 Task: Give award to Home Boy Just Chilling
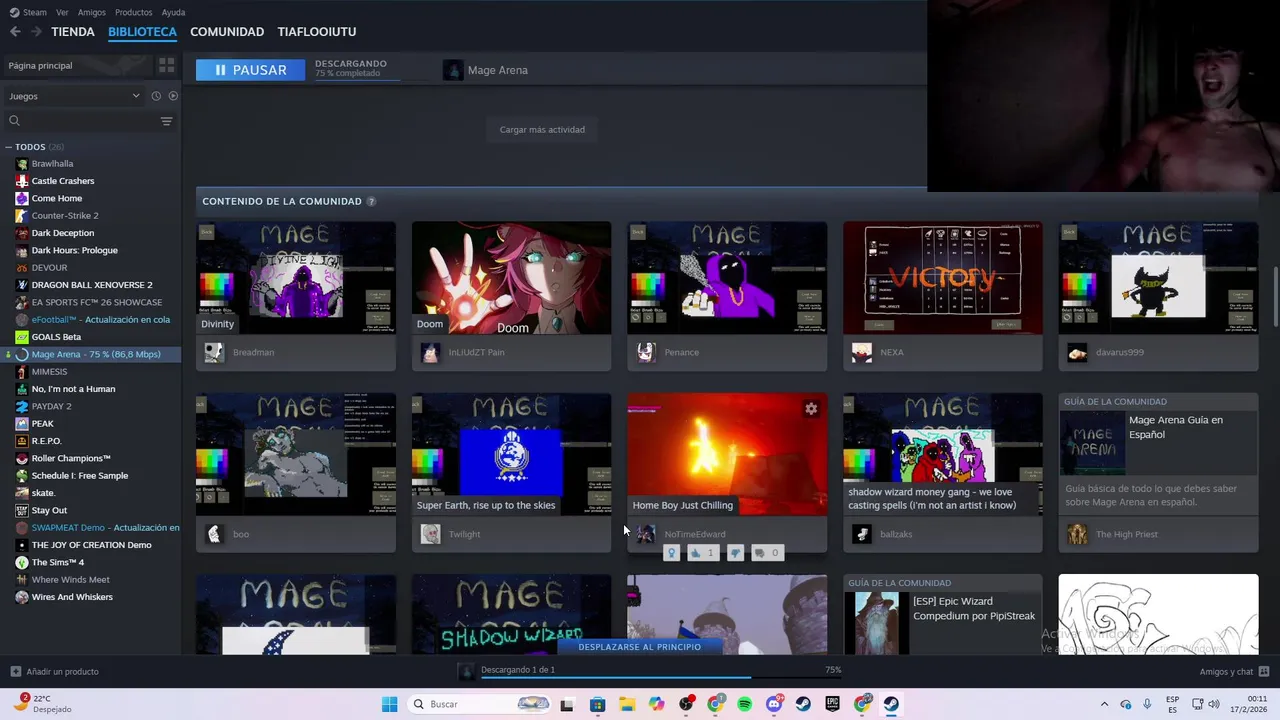pos(672,553)
